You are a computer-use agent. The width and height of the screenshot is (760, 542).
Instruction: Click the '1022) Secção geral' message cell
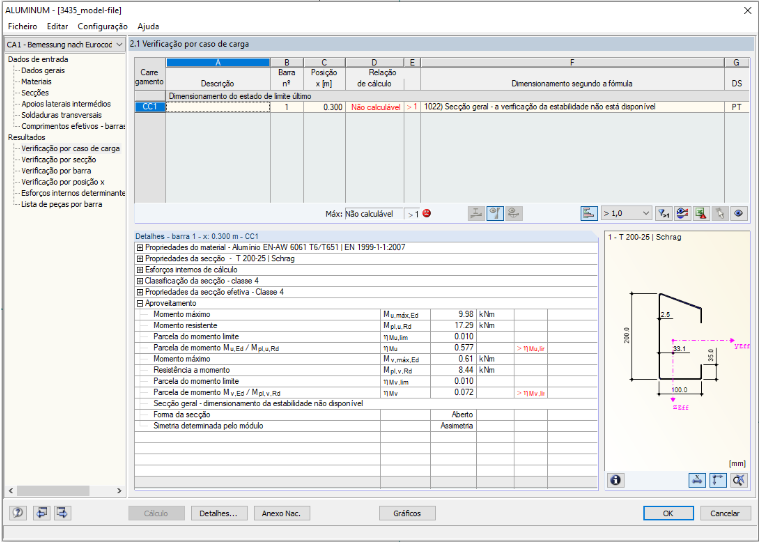(572, 107)
